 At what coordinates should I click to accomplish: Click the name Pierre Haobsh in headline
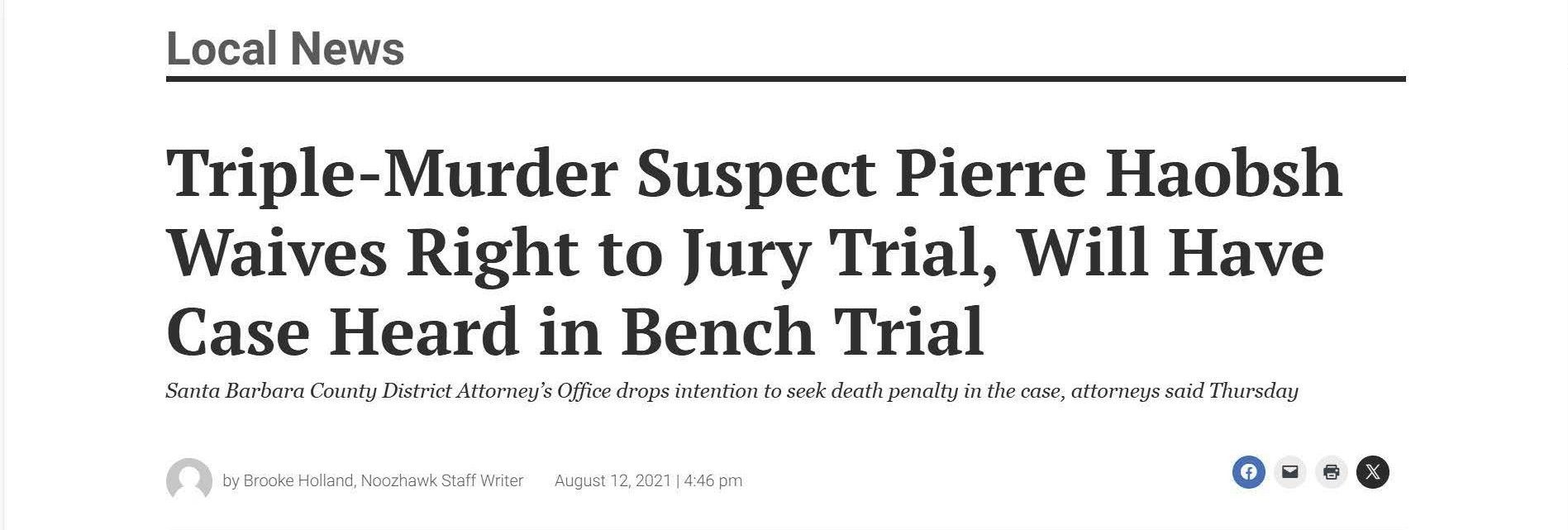tap(1118, 174)
